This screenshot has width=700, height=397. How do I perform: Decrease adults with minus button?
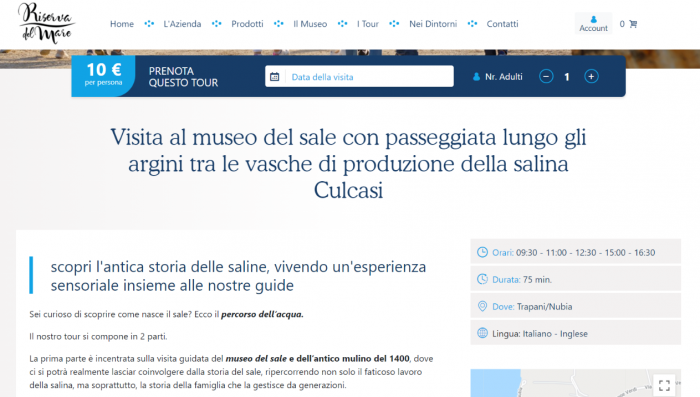click(x=546, y=77)
